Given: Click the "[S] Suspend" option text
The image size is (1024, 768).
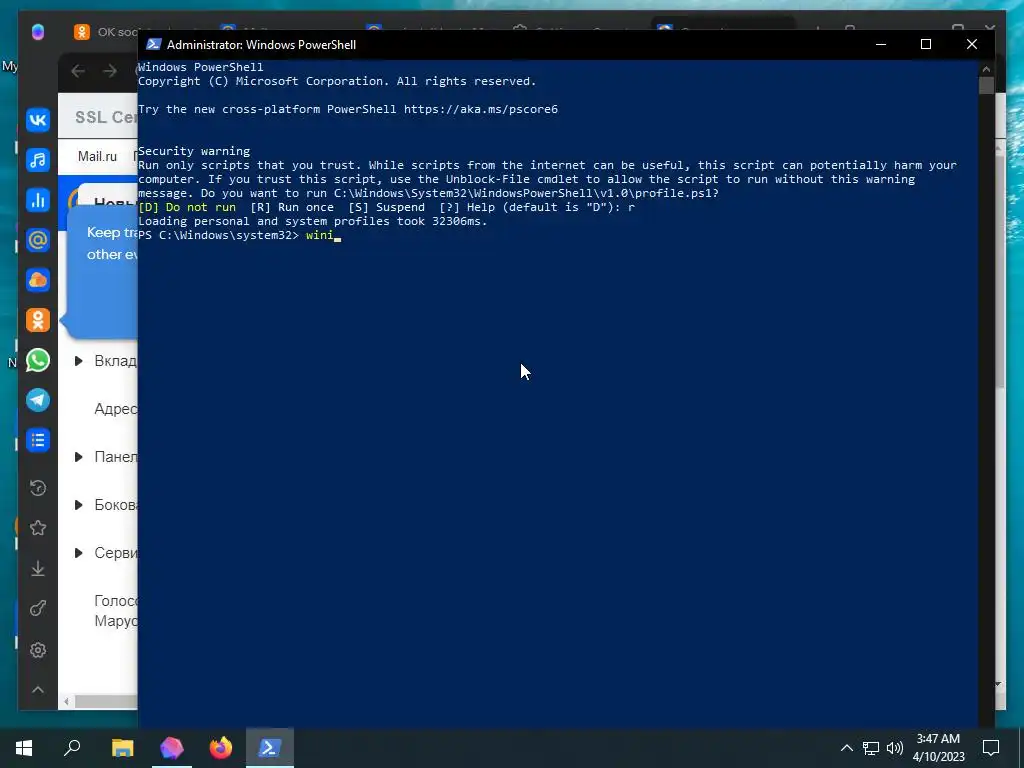Looking at the screenshot, I should click(x=387, y=207).
